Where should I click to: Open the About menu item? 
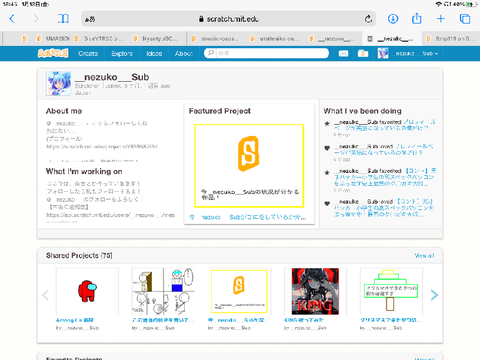coord(184,53)
